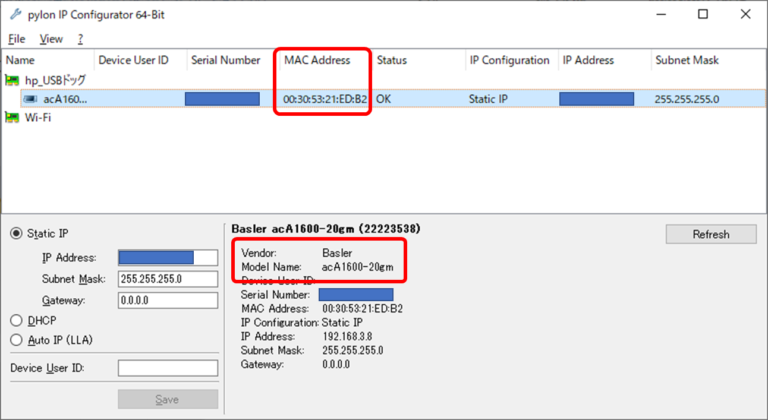Click the IP Configuration column header
The height and width of the screenshot is (420, 768).
(x=508, y=60)
